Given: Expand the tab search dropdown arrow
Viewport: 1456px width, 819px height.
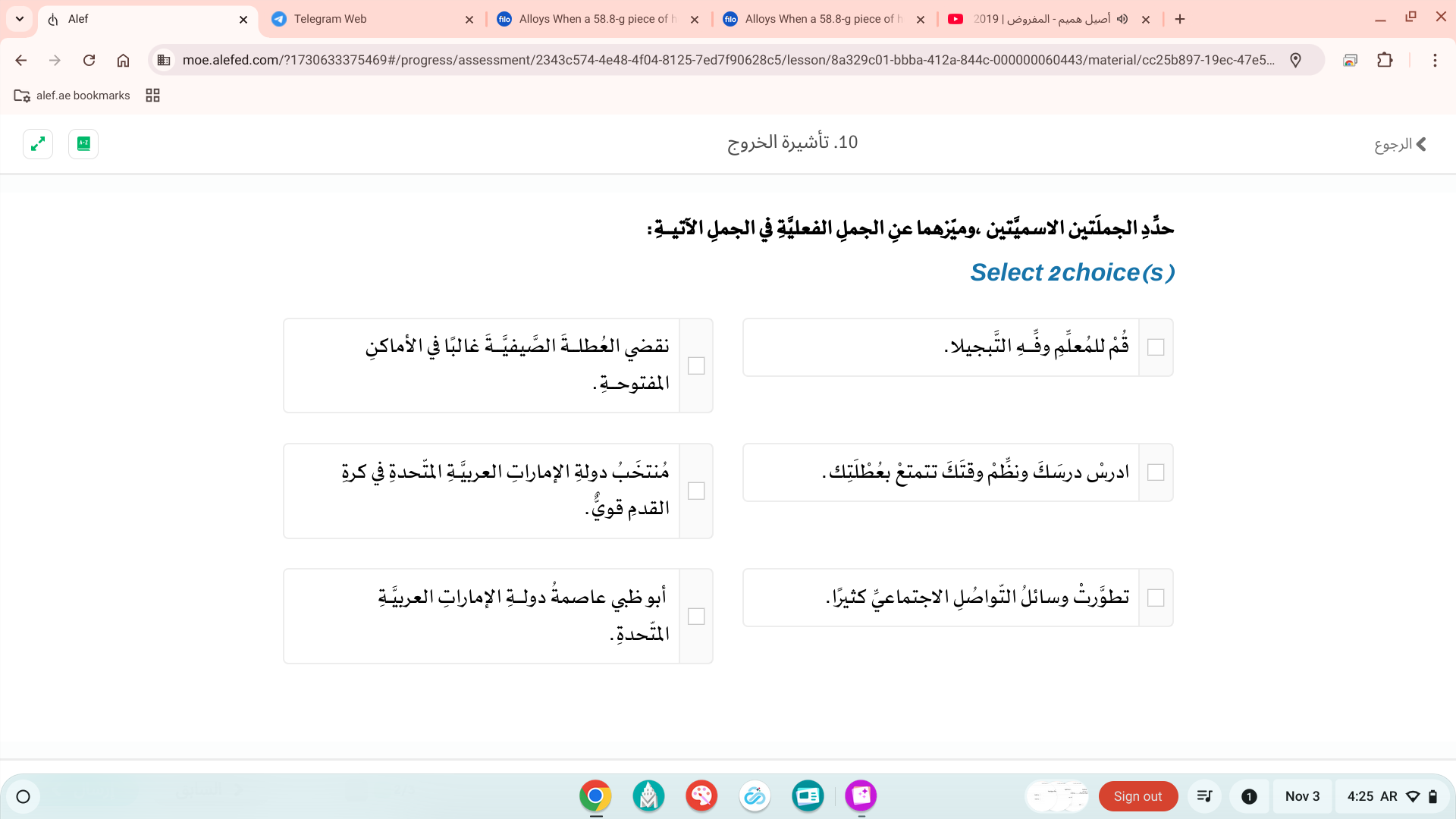Looking at the screenshot, I should coord(20,19).
